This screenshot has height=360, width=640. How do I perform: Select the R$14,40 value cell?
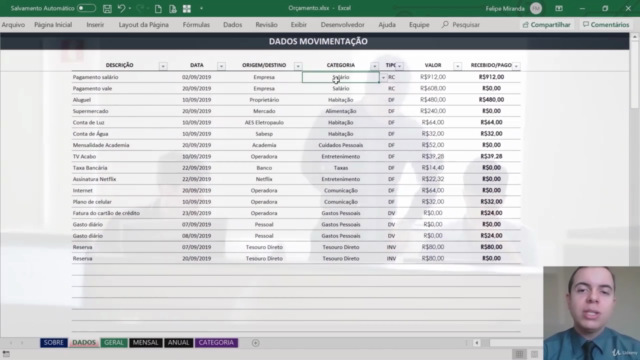coord(433,168)
